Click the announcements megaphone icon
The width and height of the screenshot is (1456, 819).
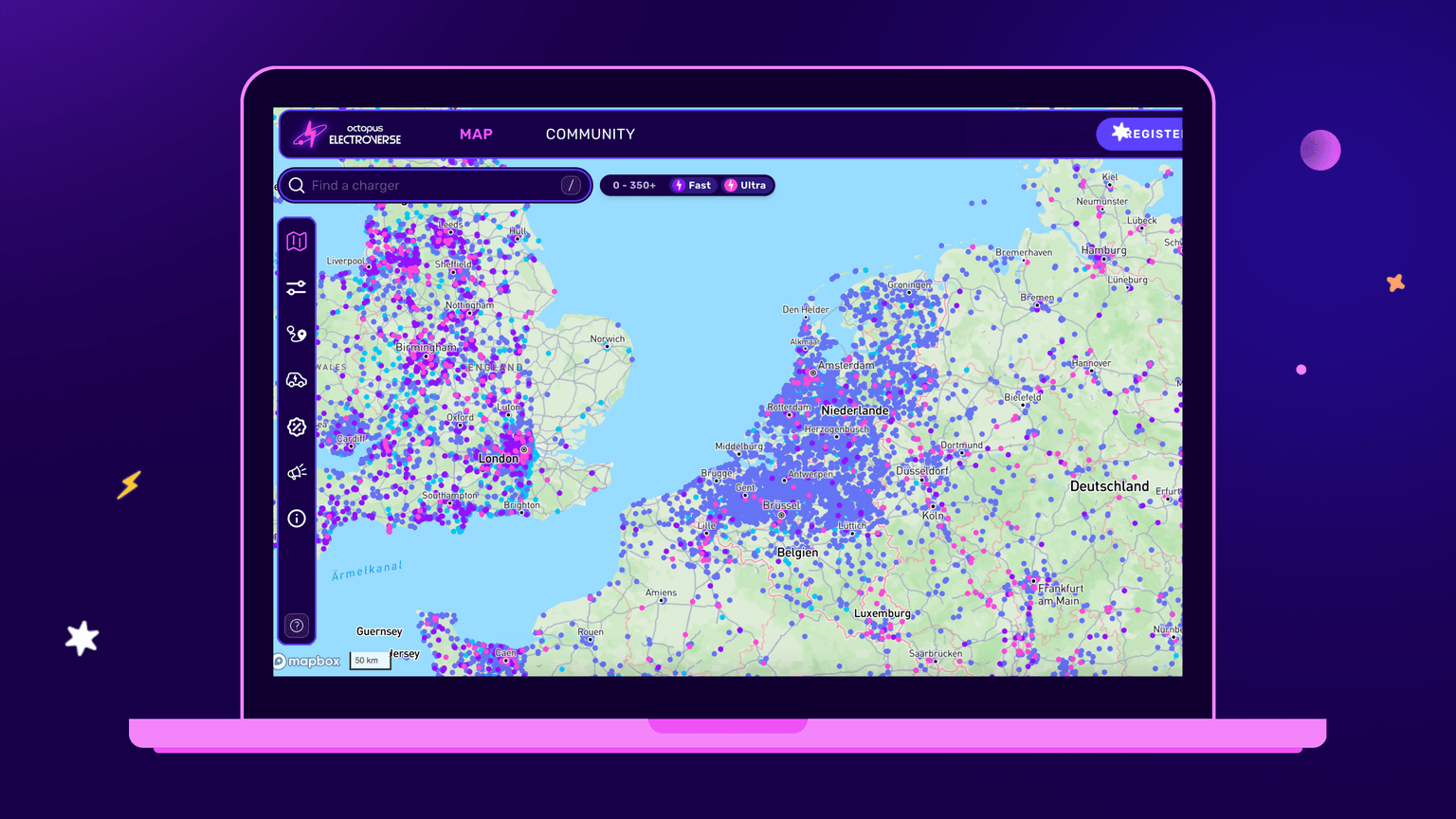tap(297, 471)
